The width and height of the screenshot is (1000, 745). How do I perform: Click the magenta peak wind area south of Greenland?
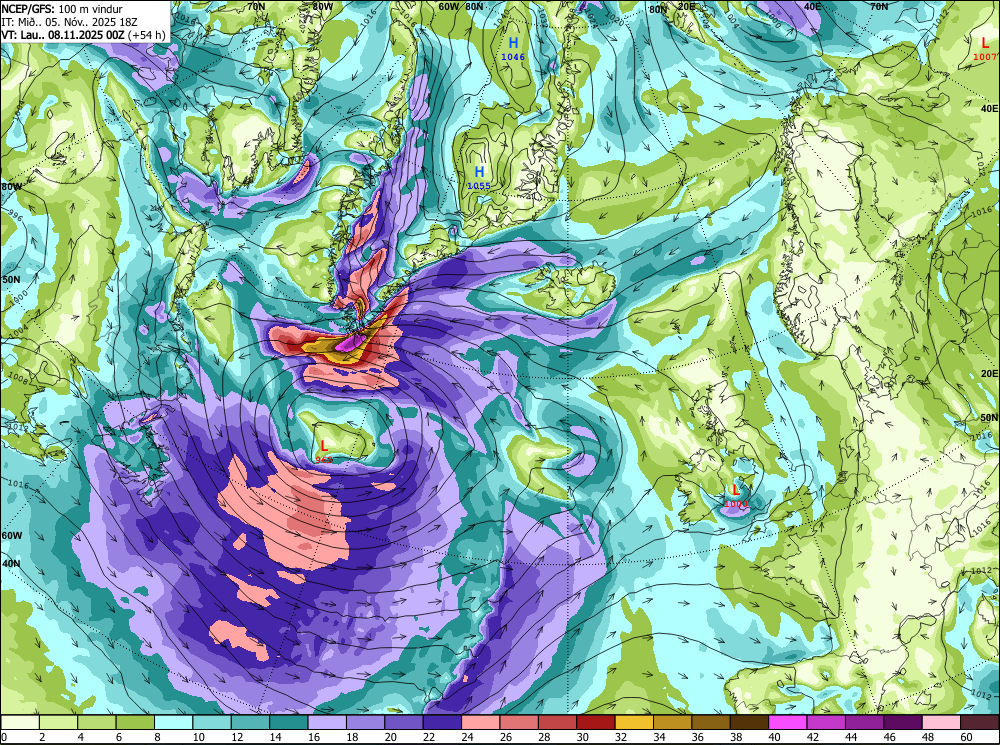(x=348, y=343)
